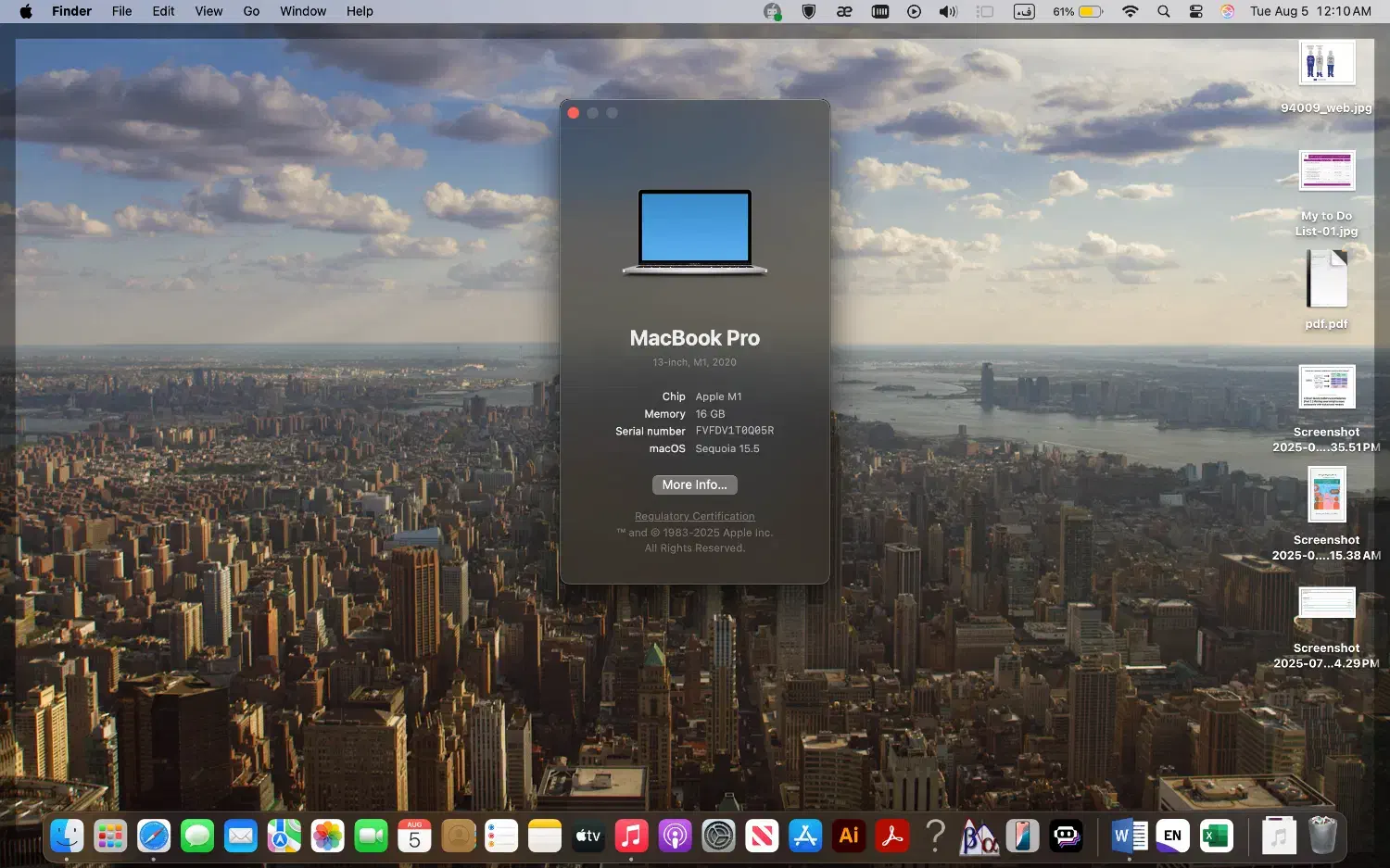Open the Edit menu
Screen dimensions: 1390x868
(163, 11)
